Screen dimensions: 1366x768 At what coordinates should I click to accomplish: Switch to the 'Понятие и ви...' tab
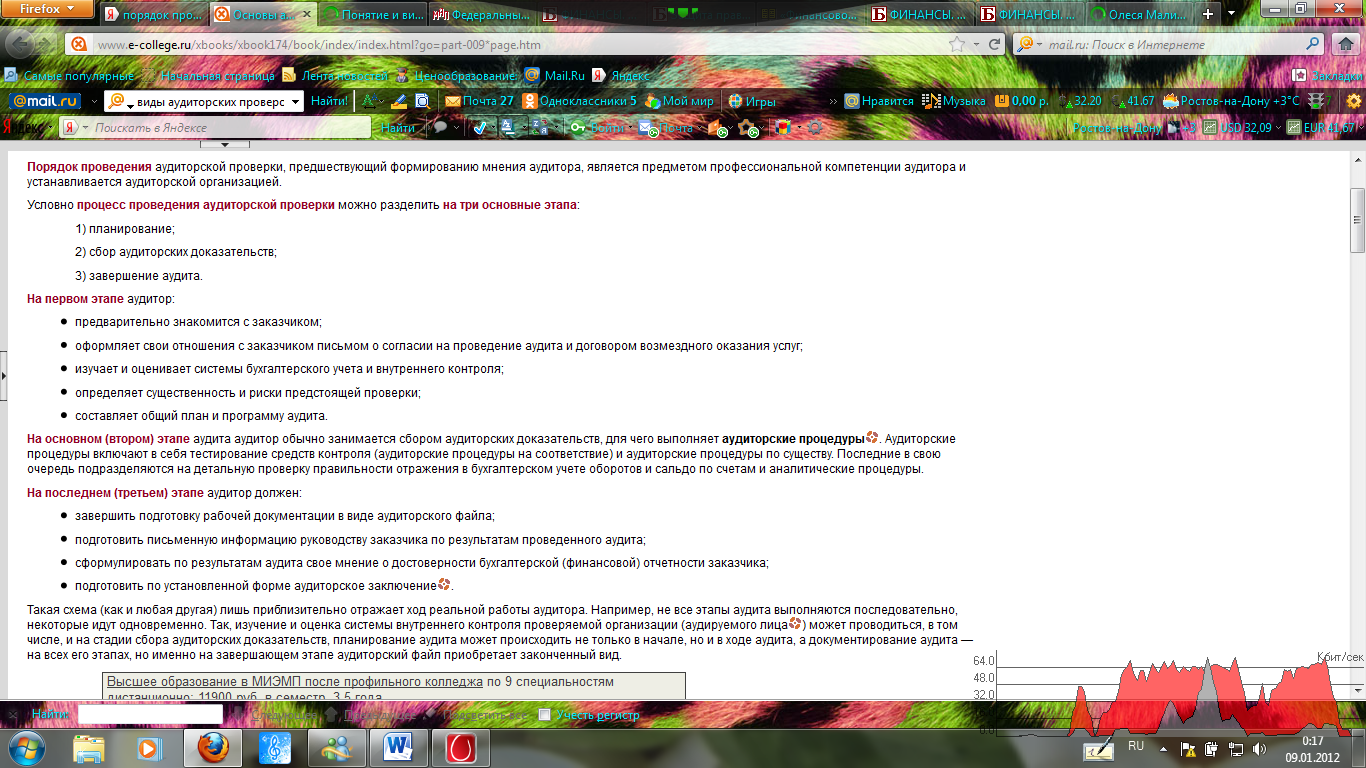[372, 15]
